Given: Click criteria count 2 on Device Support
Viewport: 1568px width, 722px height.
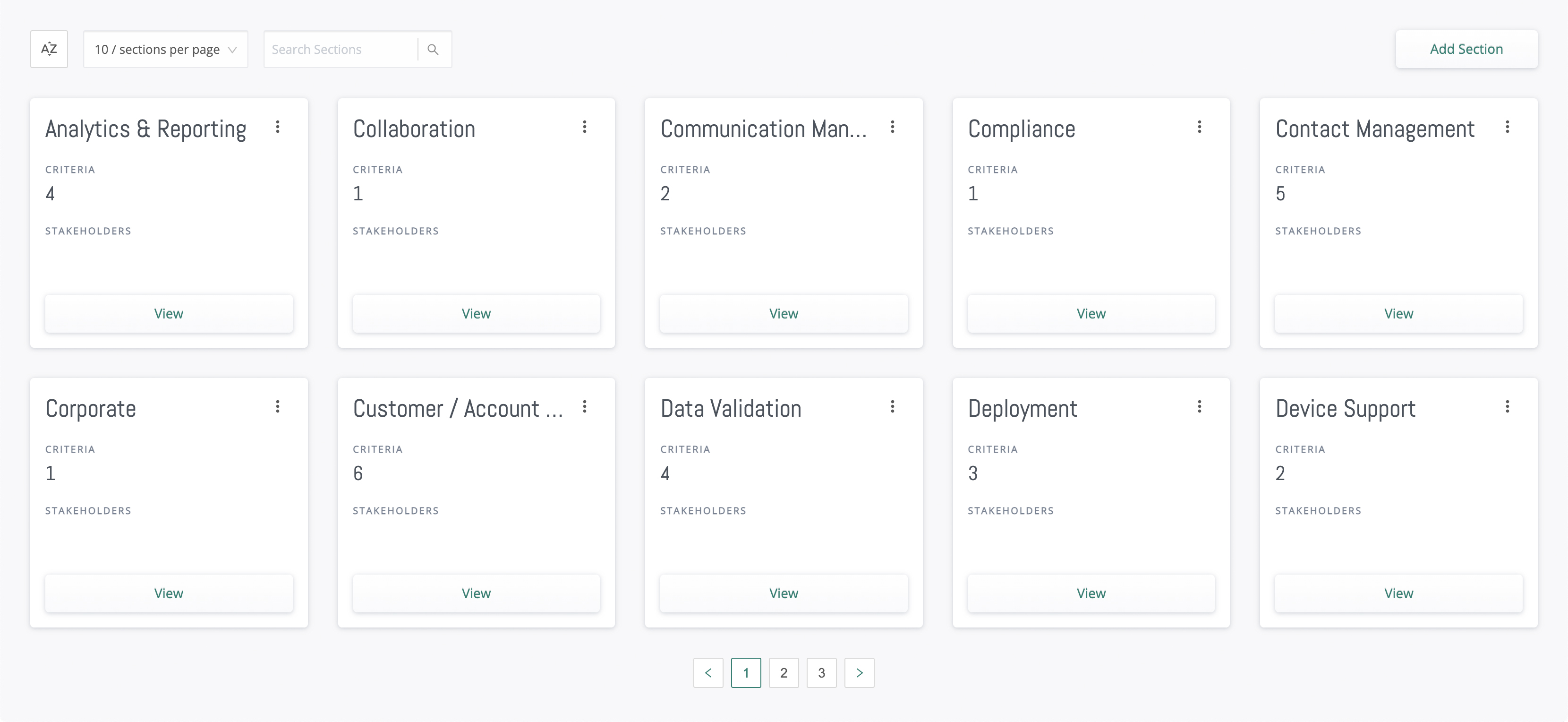Looking at the screenshot, I should pyautogui.click(x=1281, y=473).
